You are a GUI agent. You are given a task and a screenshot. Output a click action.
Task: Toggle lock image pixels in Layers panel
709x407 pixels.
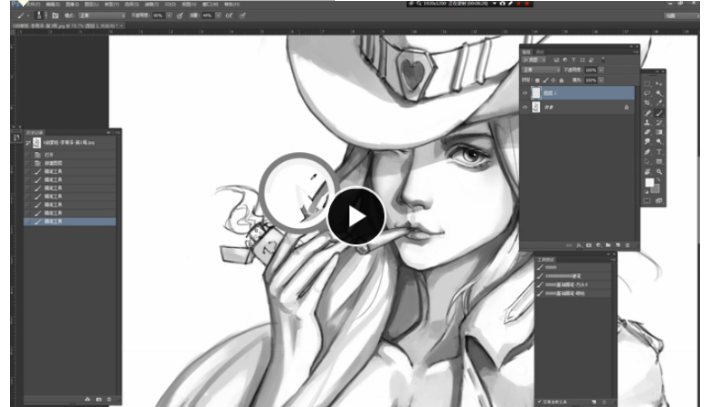pos(546,80)
